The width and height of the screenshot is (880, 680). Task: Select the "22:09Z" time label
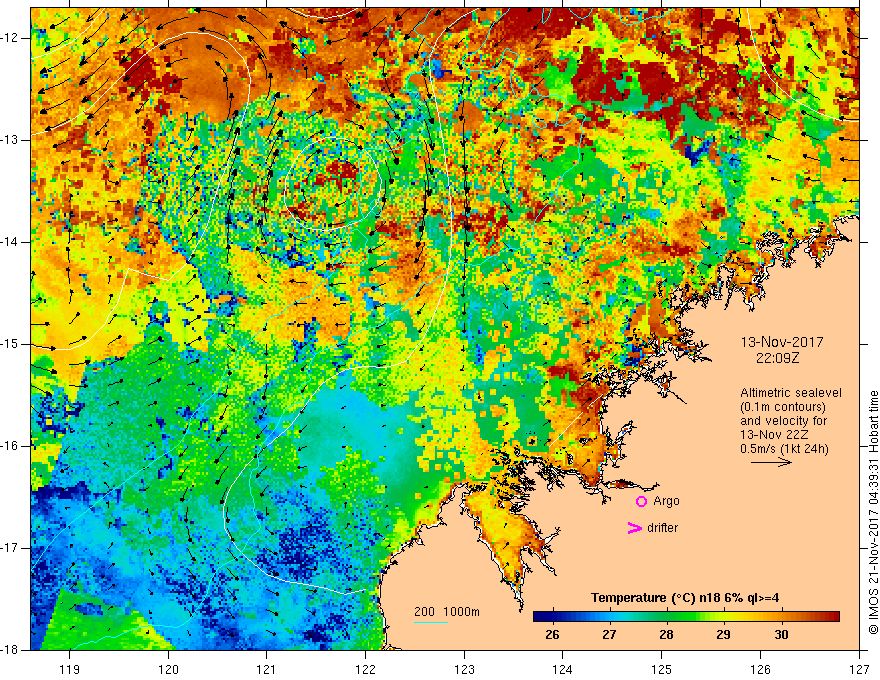point(777,358)
